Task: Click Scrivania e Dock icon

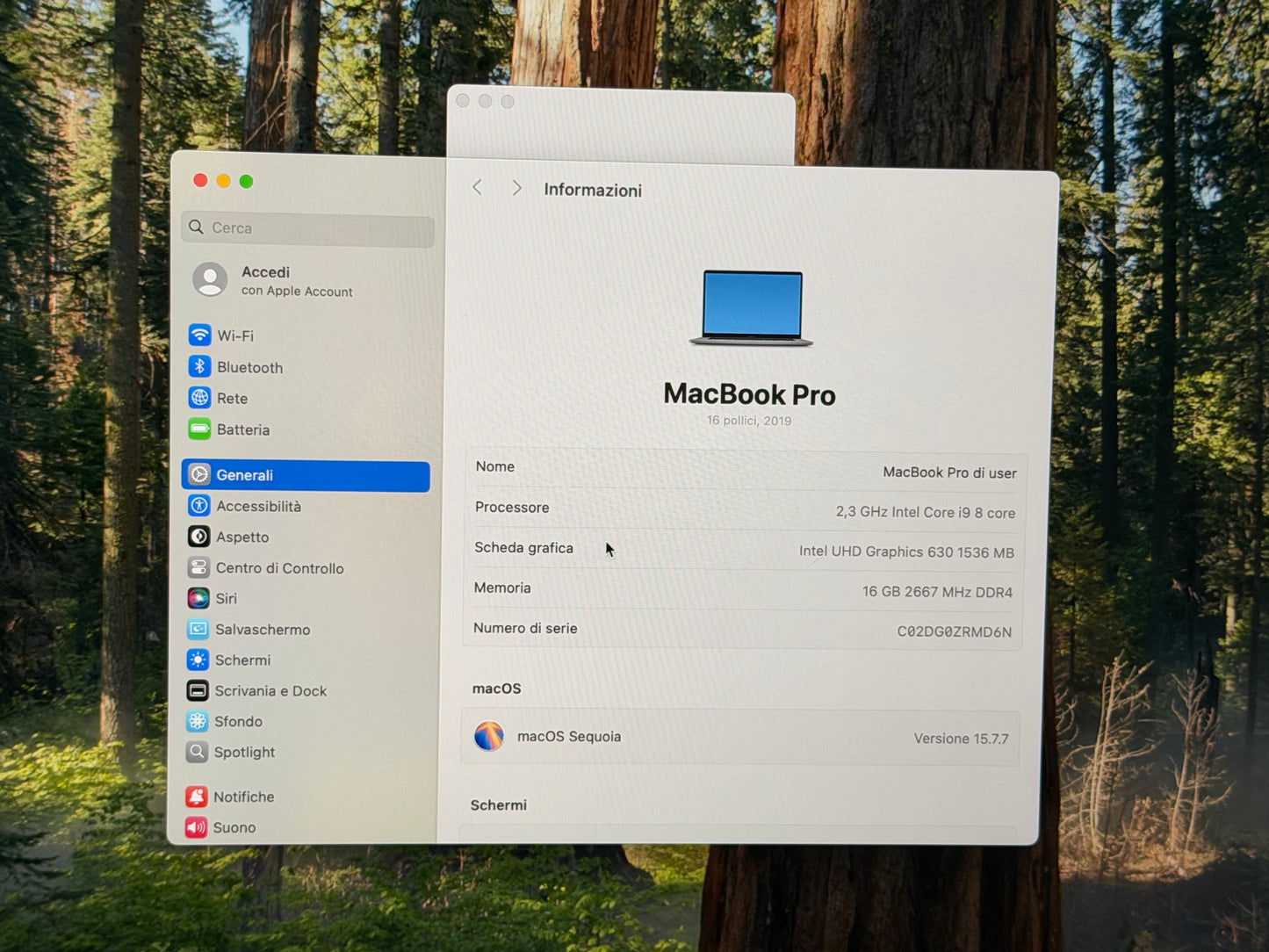Action: click(198, 690)
